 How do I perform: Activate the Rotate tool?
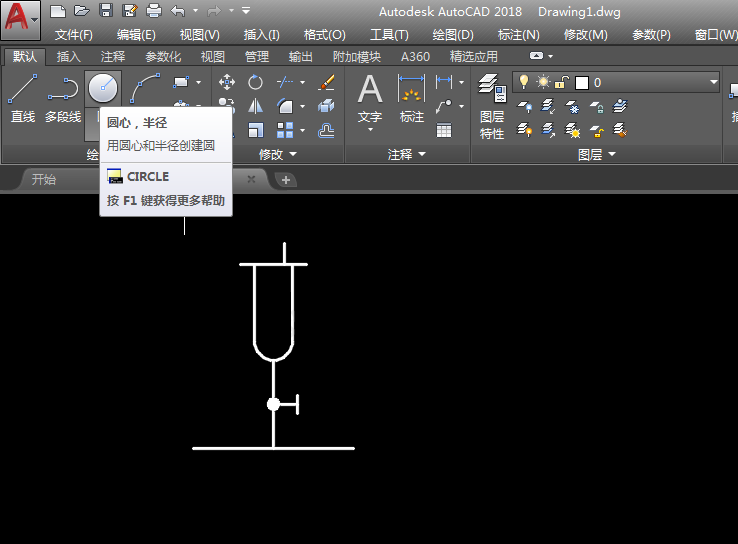[x=256, y=82]
